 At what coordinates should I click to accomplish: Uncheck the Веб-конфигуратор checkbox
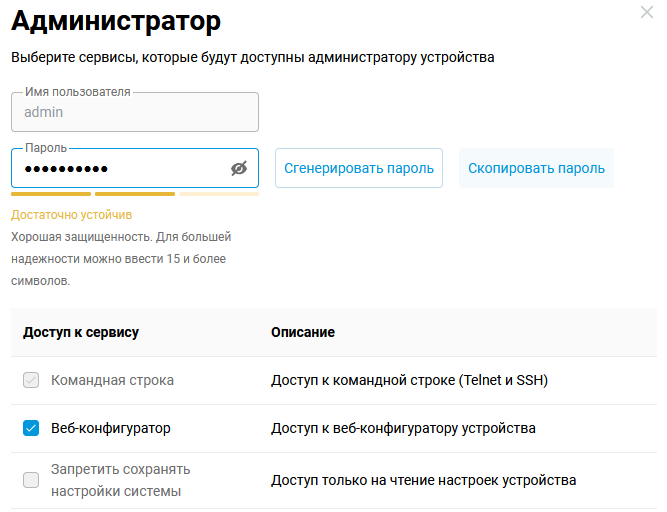(x=31, y=429)
